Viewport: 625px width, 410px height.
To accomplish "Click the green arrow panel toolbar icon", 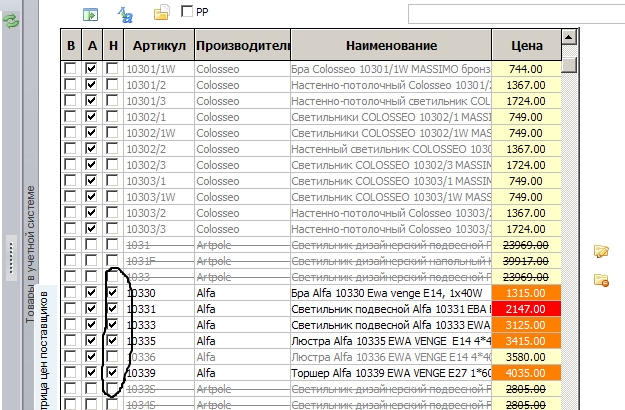I will click(x=90, y=15).
